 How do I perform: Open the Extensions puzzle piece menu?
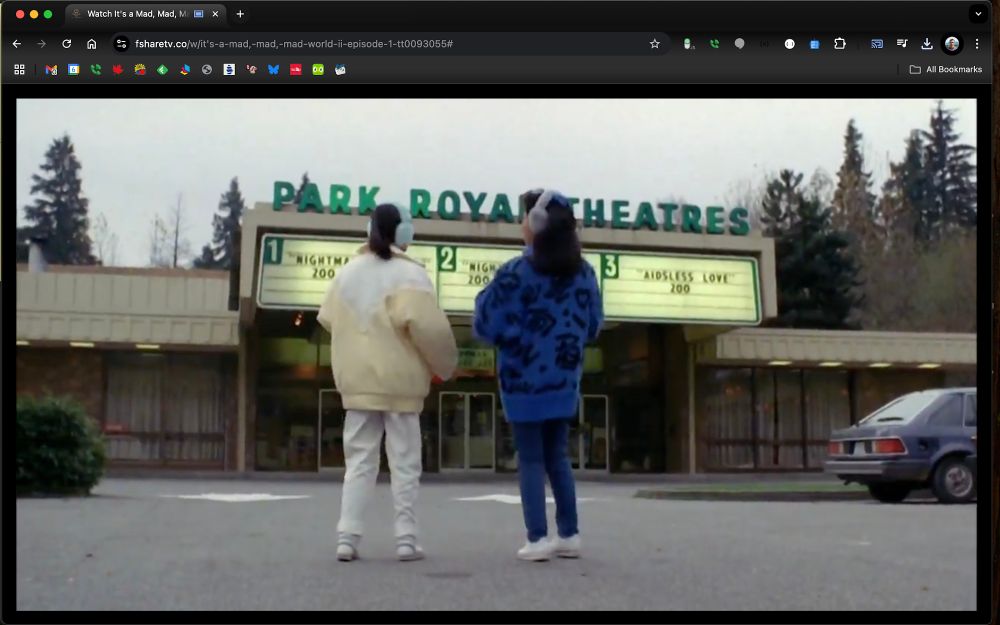pyautogui.click(x=840, y=44)
